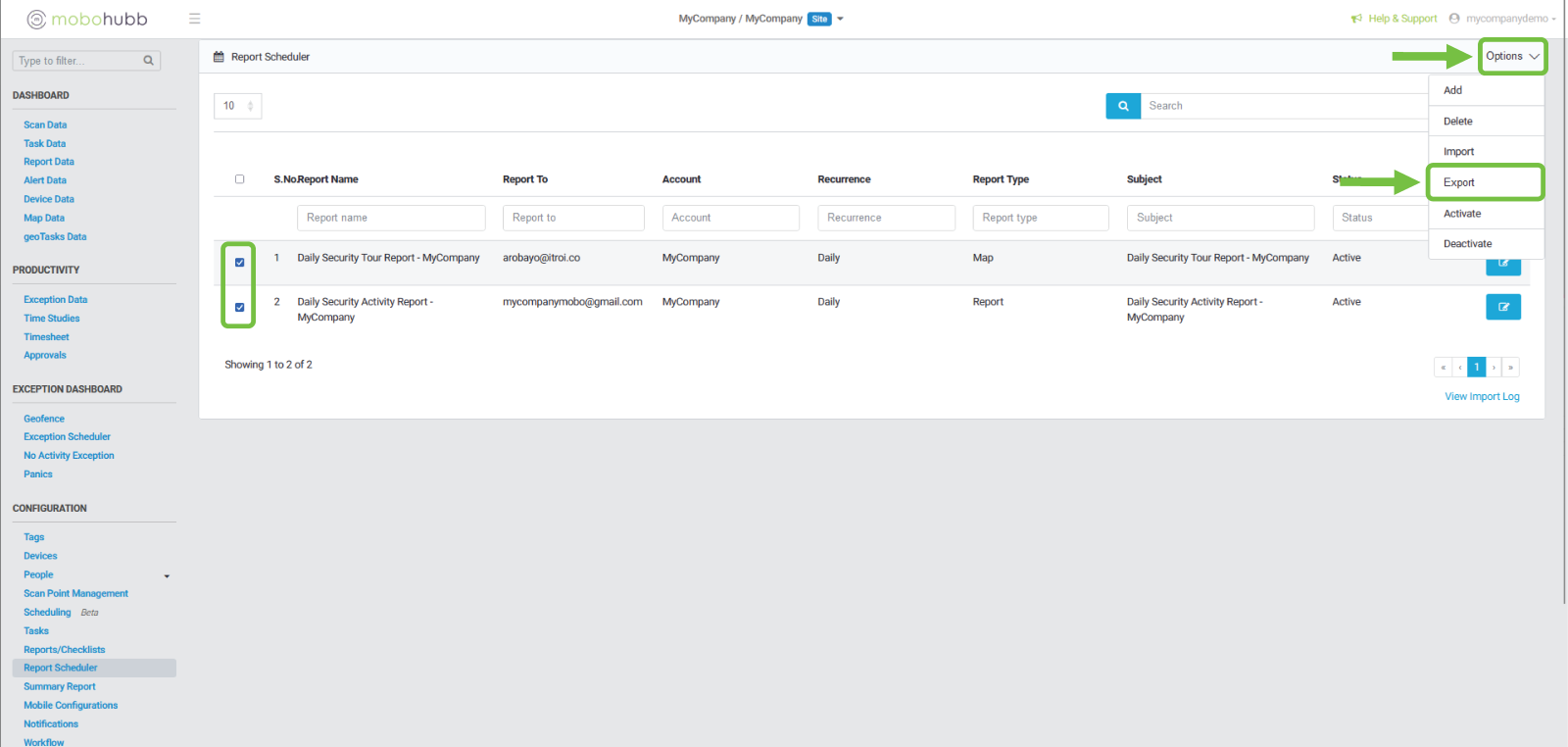Open the Options dropdown
This screenshot has width=1568, height=747.
click(1511, 57)
